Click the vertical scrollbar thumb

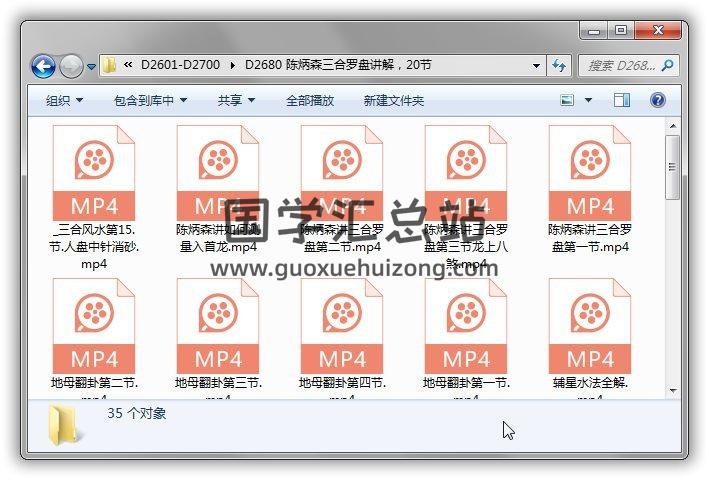pos(672,167)
